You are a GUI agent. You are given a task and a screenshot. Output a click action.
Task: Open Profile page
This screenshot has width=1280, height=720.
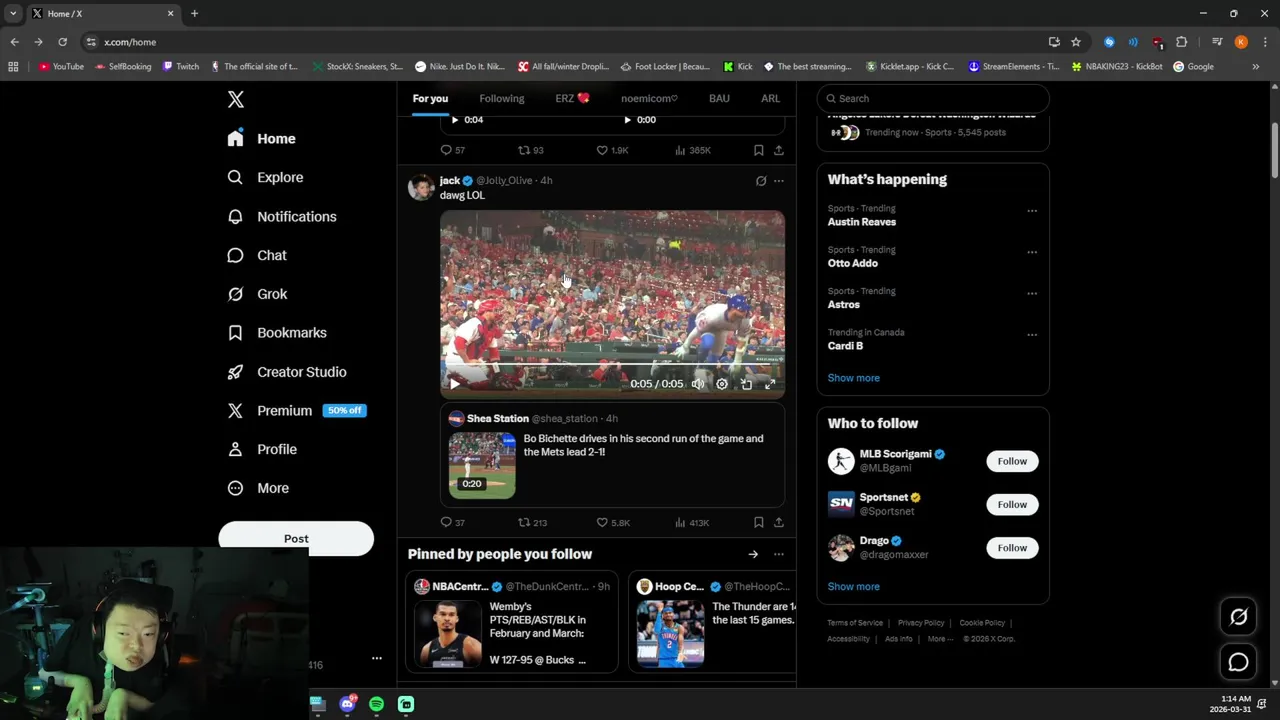pos(261,449)
